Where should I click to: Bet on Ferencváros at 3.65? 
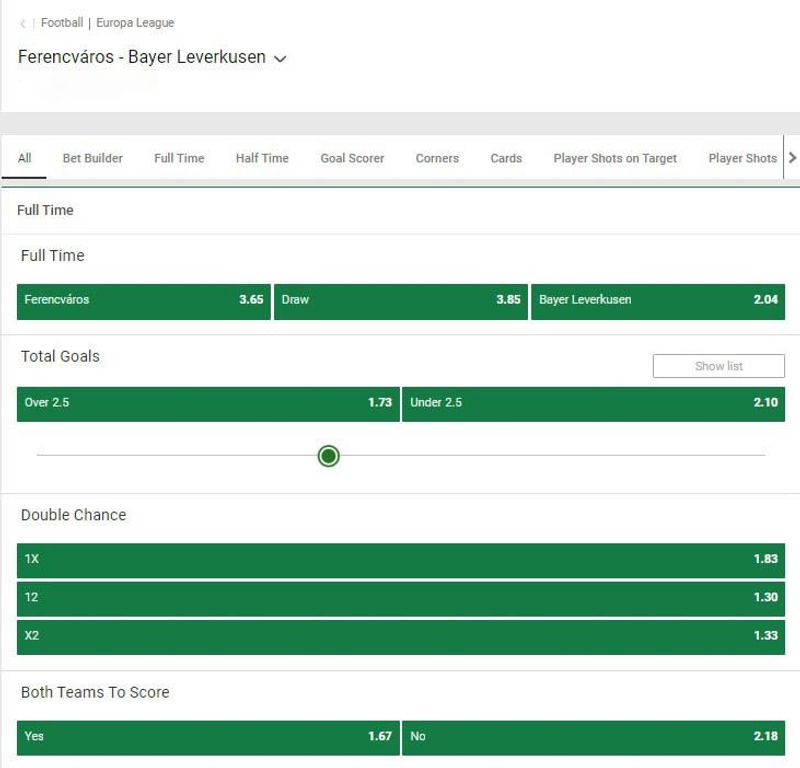pos(144,302)
